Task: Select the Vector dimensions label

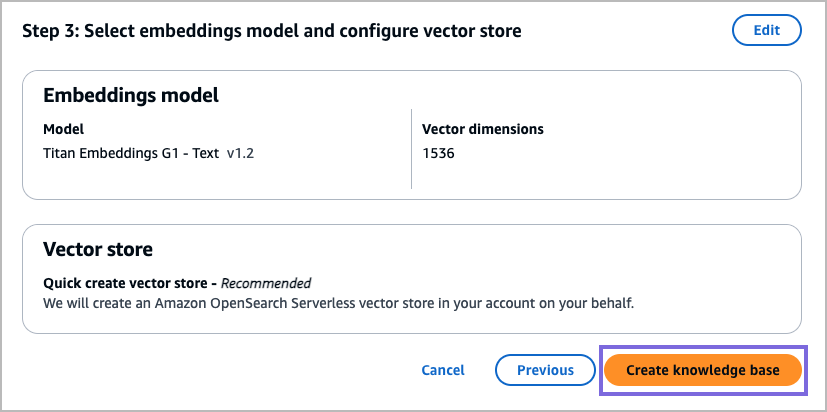Action: 483,129
